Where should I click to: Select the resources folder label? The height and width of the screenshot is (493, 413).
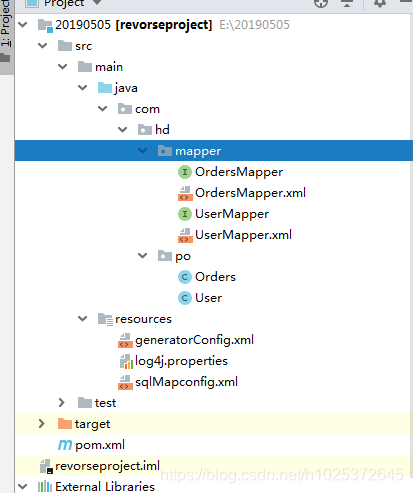point(143,319)
